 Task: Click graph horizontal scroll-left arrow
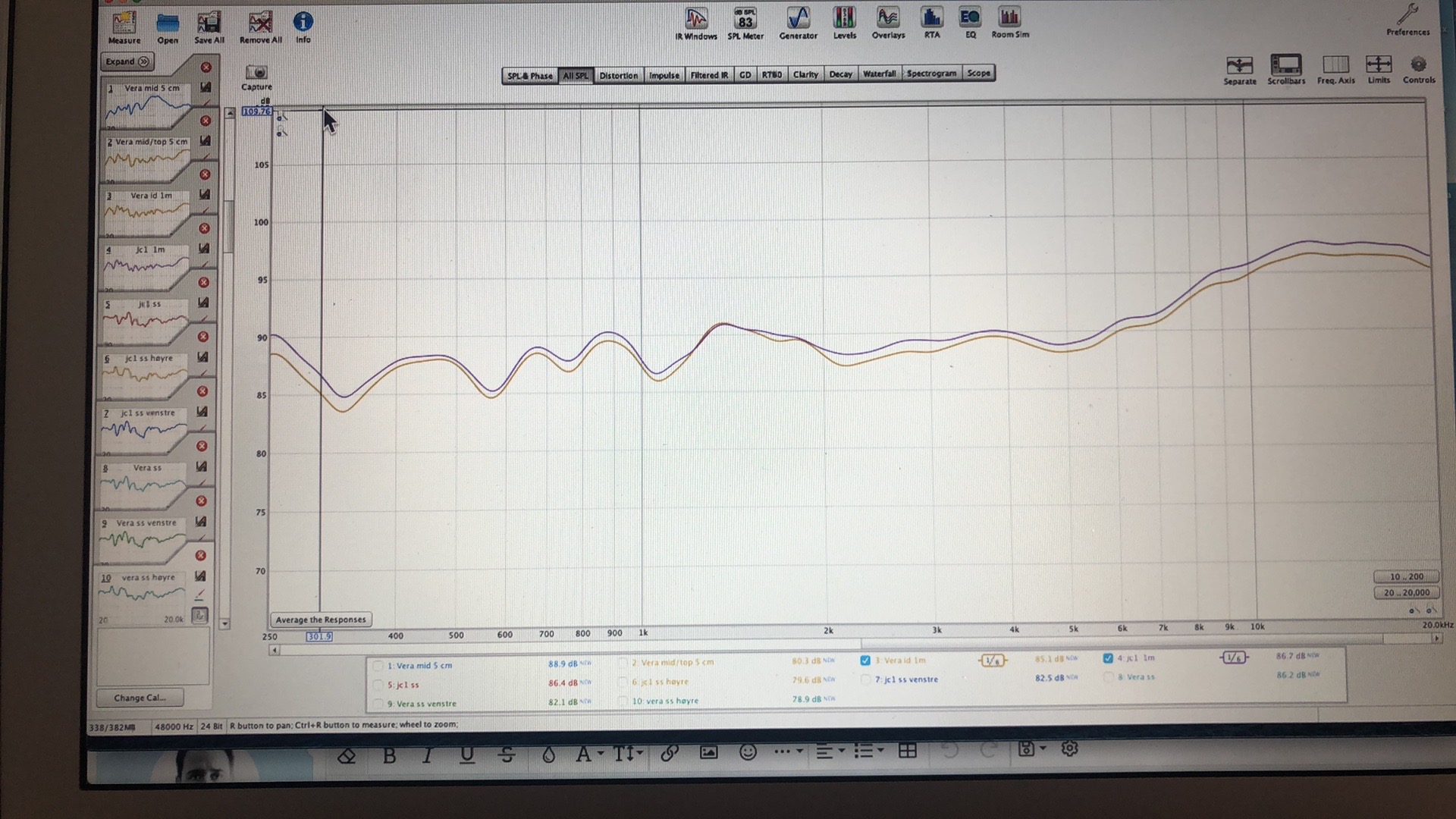pyautogui.click(x=275, y=650)
